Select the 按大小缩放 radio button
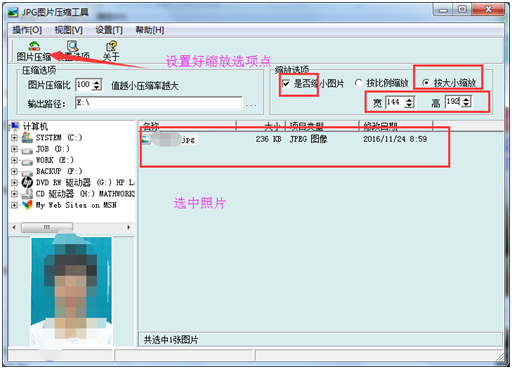512x369 pixels. [x=426, y=83]
